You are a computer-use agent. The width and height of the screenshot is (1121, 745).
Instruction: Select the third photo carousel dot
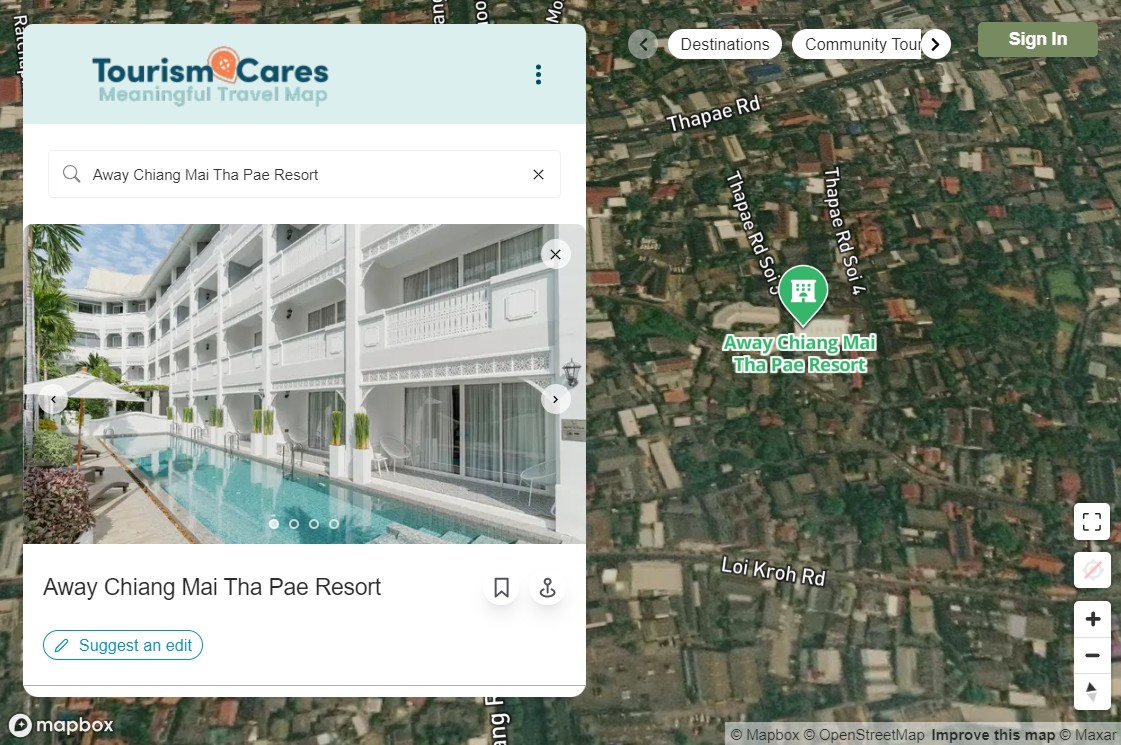(x=314, y=524)
